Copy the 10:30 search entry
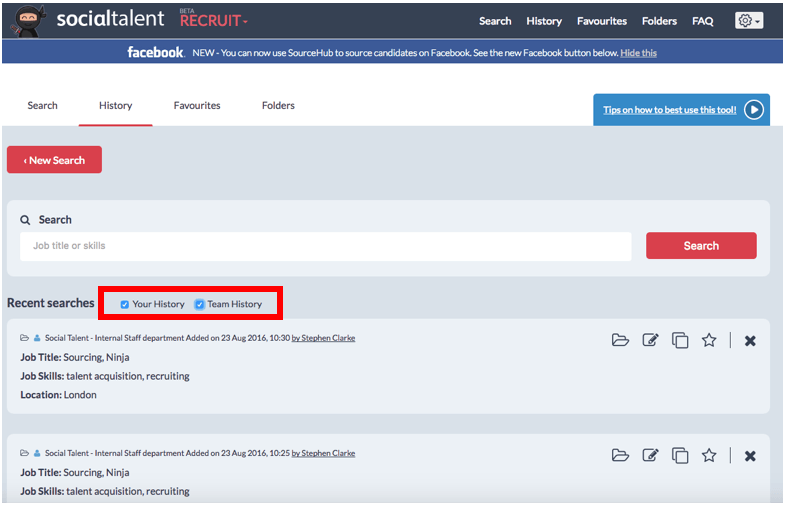Viewport: 786px width, 505px height. (x=680, y=340)
